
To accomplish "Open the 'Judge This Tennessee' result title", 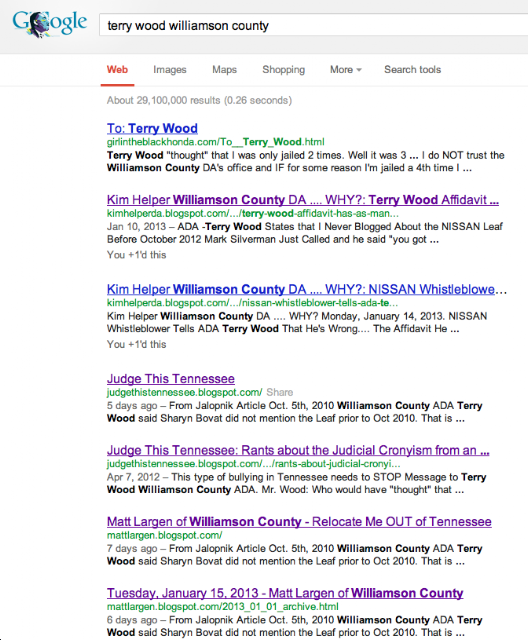I will click(x=171, y=378).
